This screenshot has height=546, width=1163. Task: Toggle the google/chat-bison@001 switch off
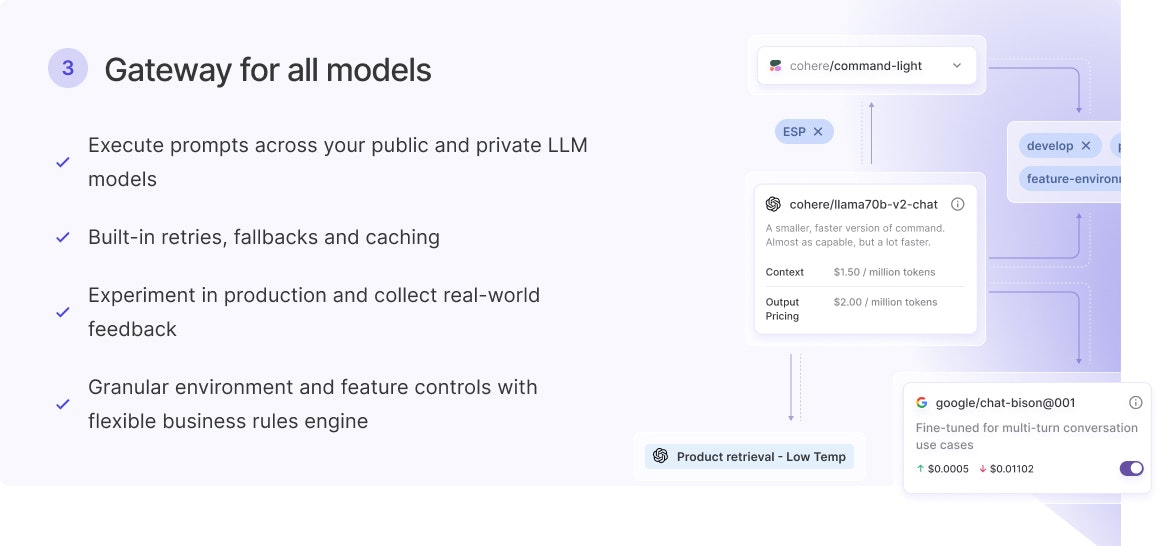pos(1131,468)
